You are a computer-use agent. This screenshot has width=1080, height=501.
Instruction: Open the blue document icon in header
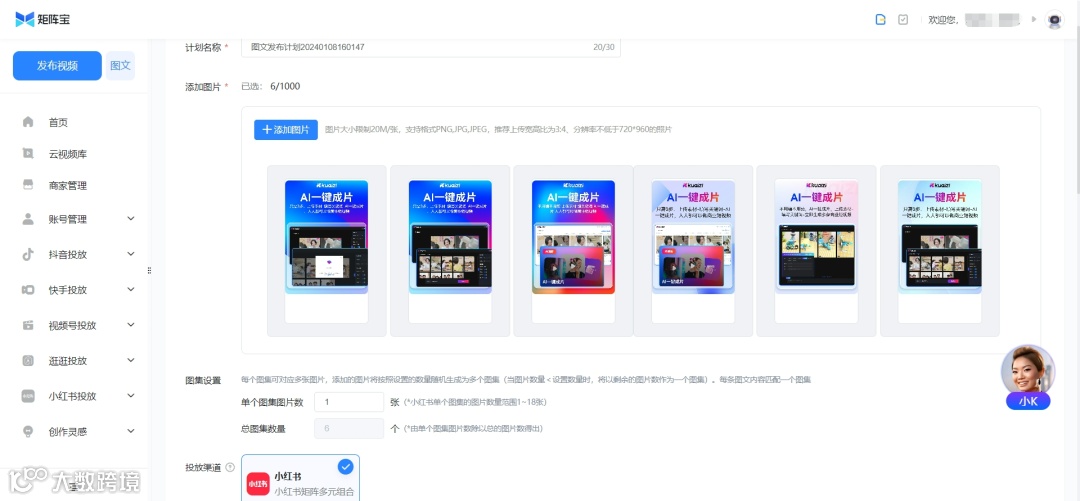pyautogui.click(x=880, y=19)
